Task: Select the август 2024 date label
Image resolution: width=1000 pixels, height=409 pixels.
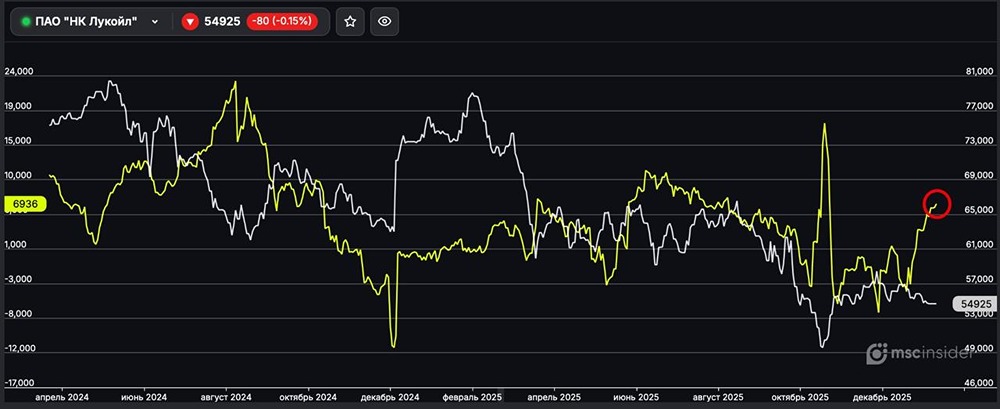Action: pos(228,398)
